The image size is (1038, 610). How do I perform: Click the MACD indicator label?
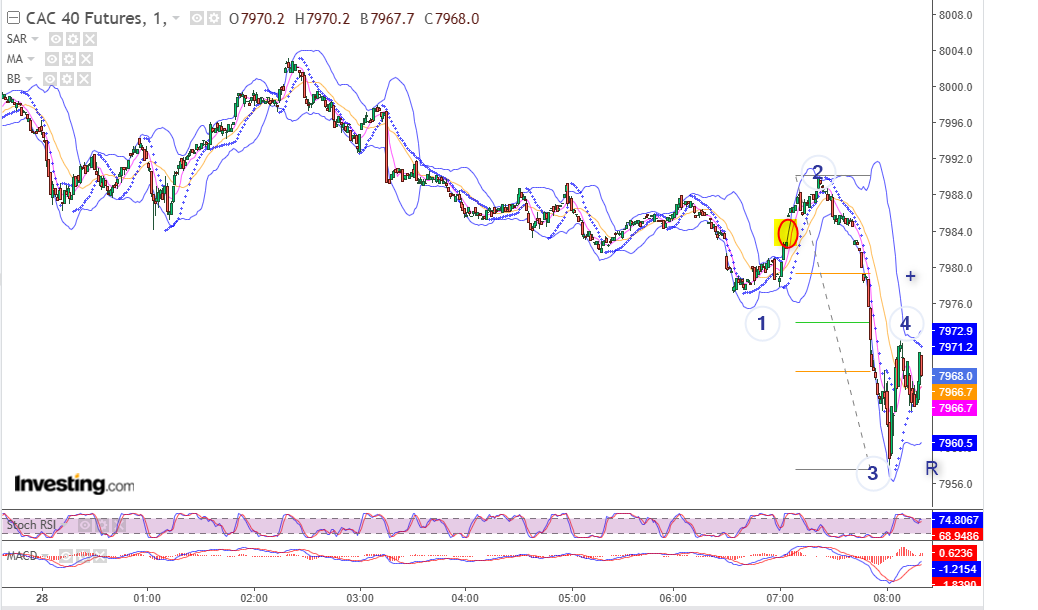tap(22, 556)
